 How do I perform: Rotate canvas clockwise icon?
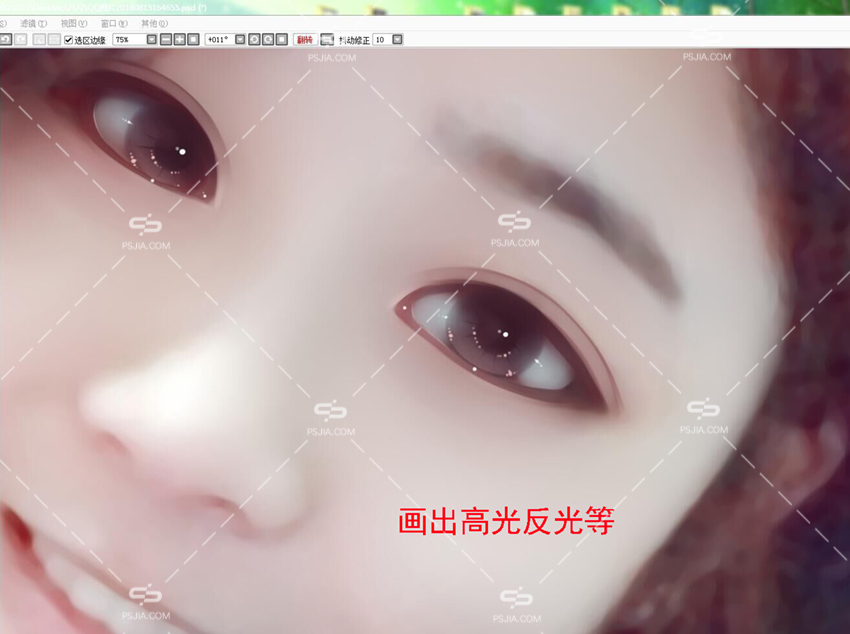268,40
